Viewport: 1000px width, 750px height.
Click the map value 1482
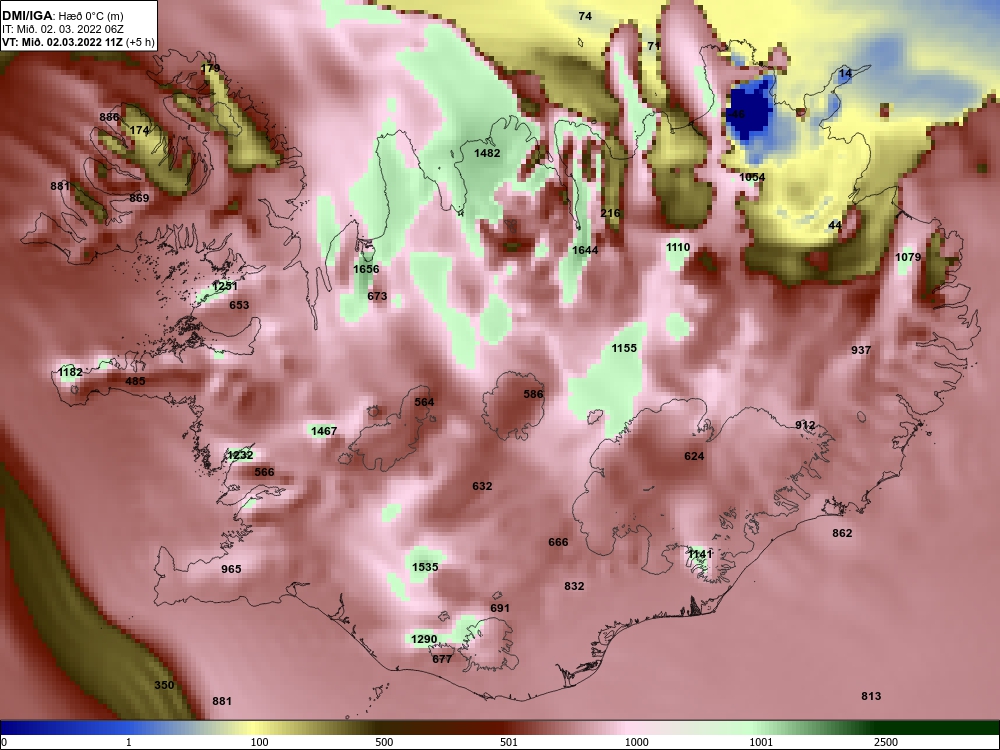click(487, 153)
